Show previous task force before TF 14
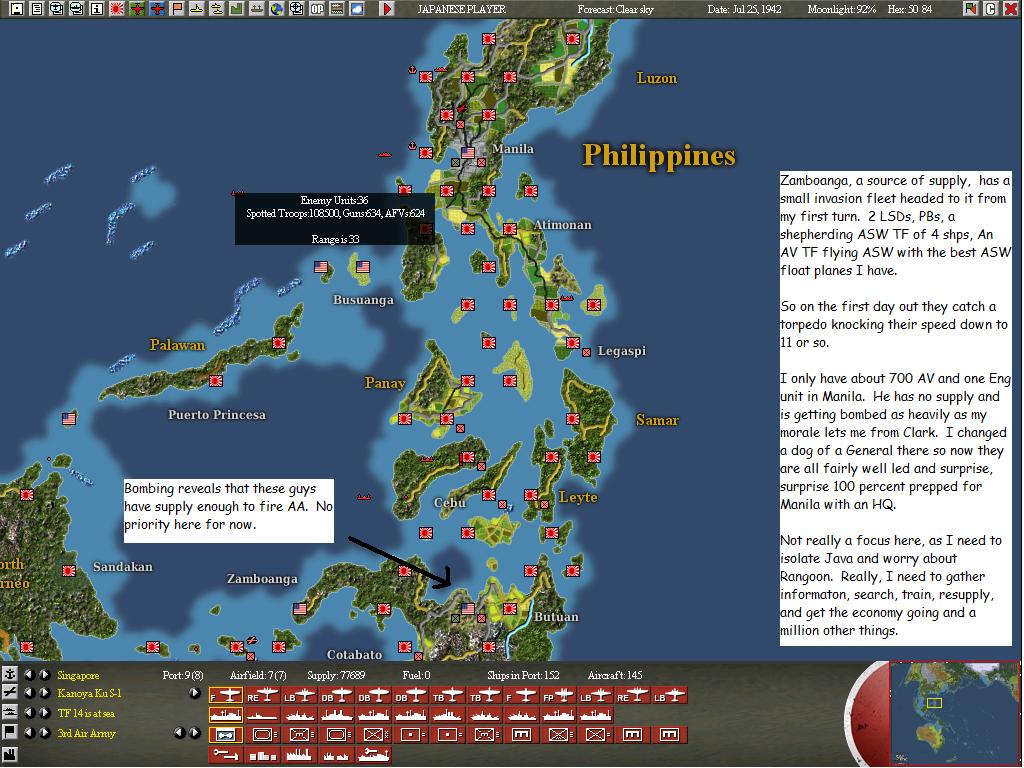This screenshot has width=1024, height=768. [x=29, y=712]
